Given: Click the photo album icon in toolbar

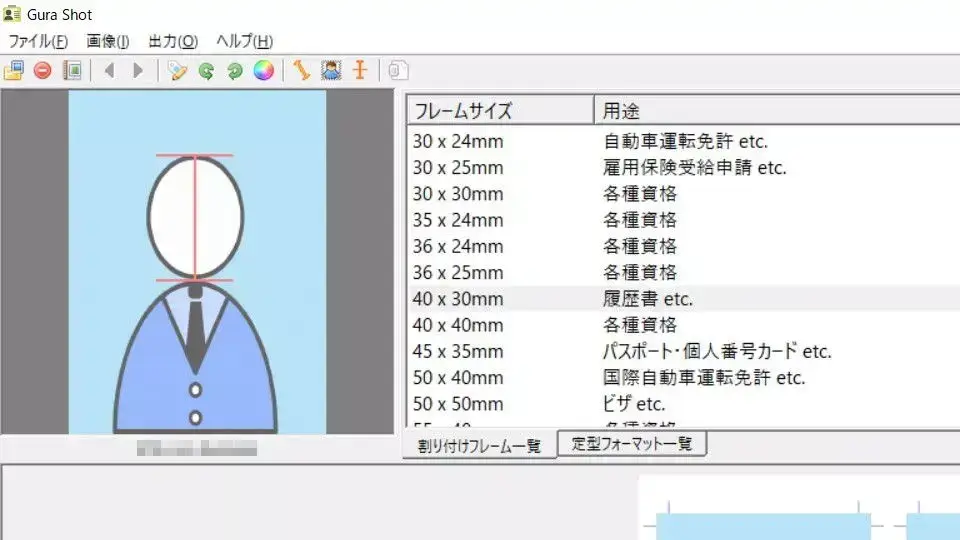Looking at the screenshot, I should coord(71,71).
